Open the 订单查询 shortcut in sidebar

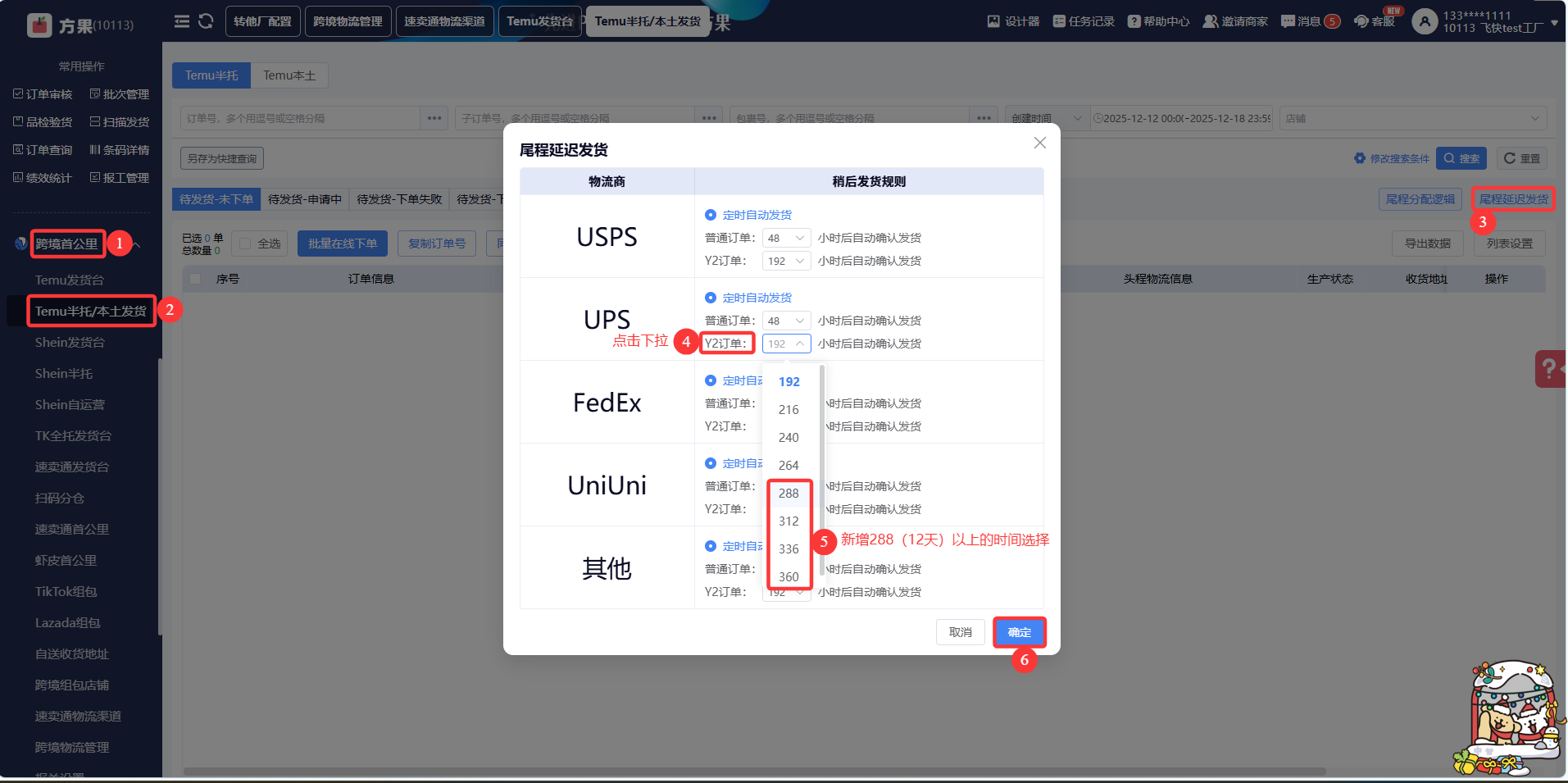pyautogui.click(x=43, y=150)
